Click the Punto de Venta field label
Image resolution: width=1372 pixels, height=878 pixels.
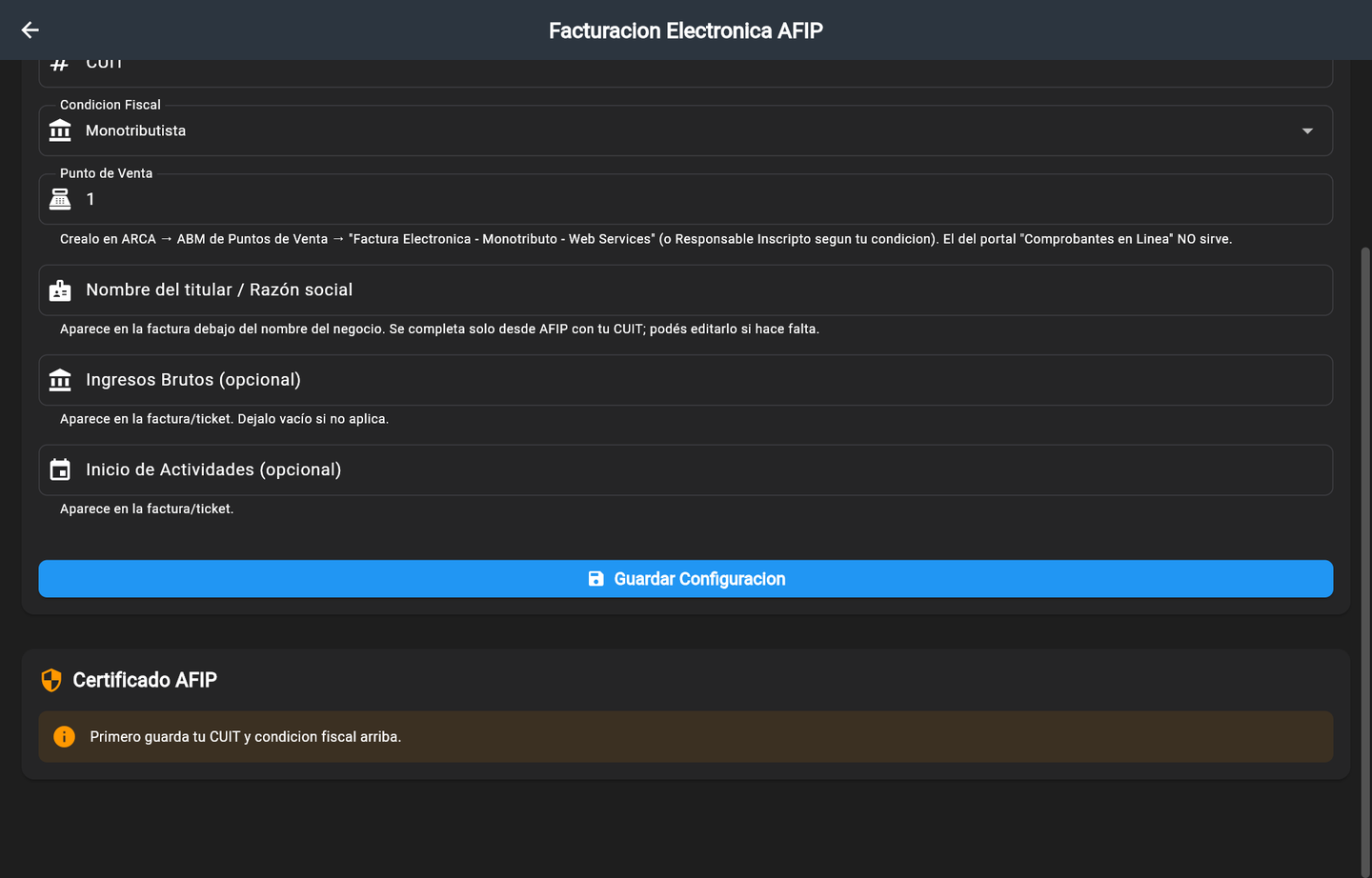106,173
